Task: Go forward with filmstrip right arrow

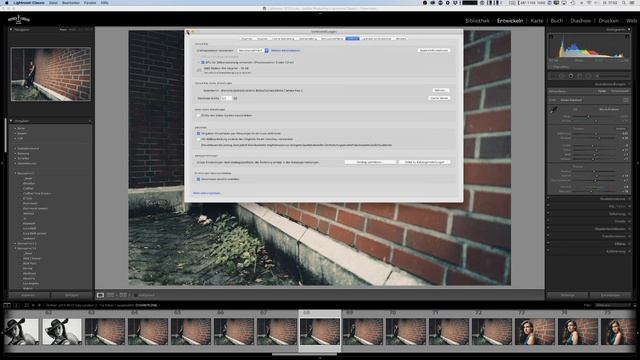Action: coord(39,305)
